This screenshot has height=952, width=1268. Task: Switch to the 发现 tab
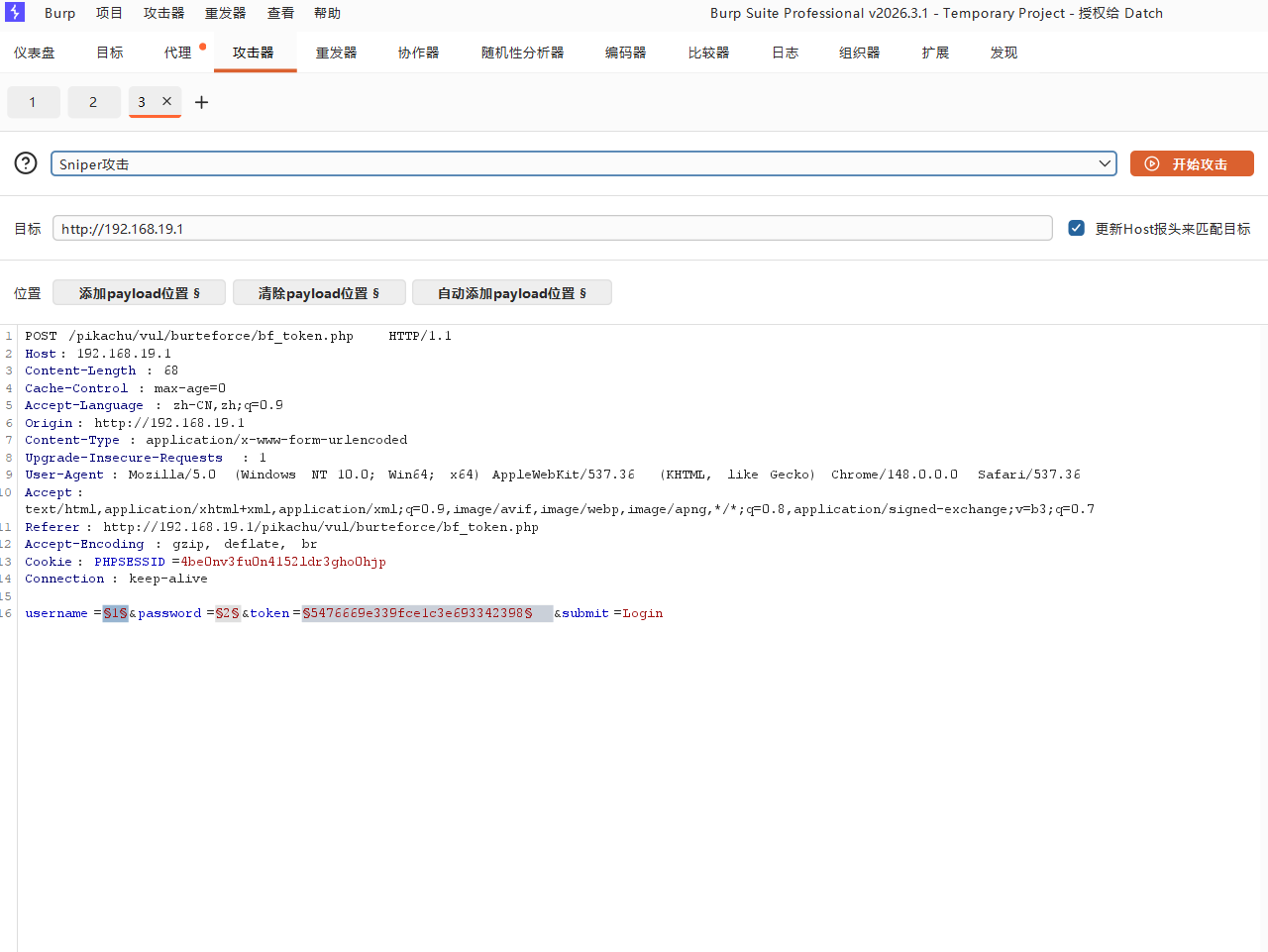click(1004, 53)
